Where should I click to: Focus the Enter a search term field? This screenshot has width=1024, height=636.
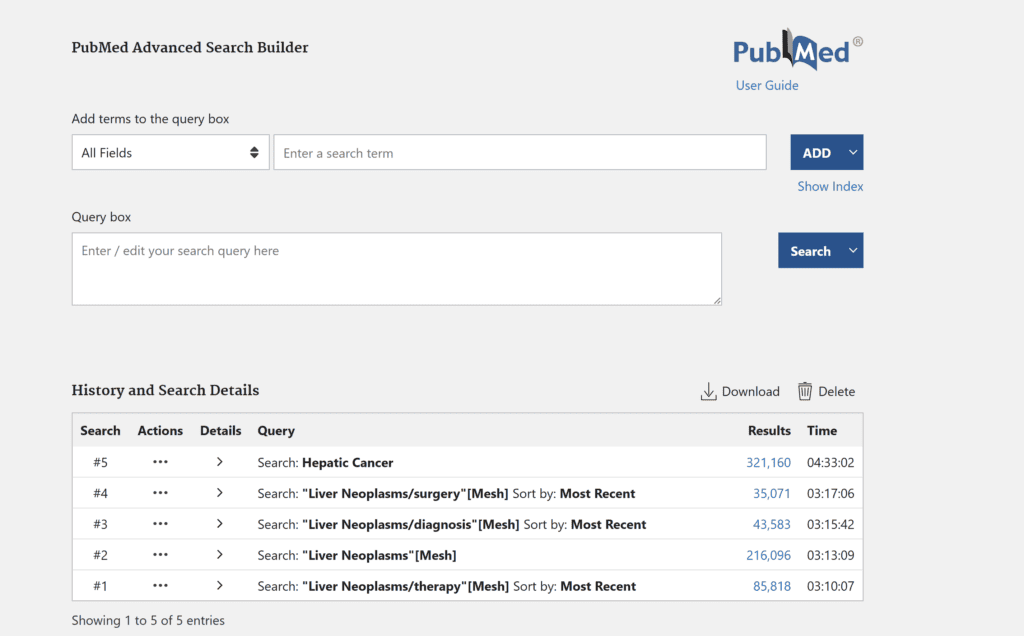[x=520, y=152]
